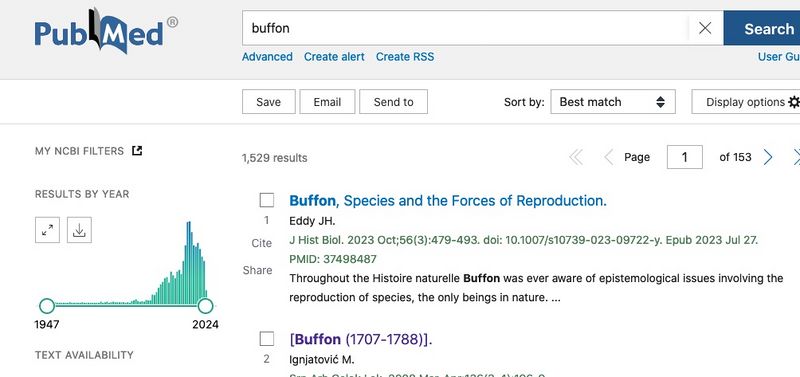Open the User Guide link
Viewport: 800px width, 377px height.
pos(779,57)
